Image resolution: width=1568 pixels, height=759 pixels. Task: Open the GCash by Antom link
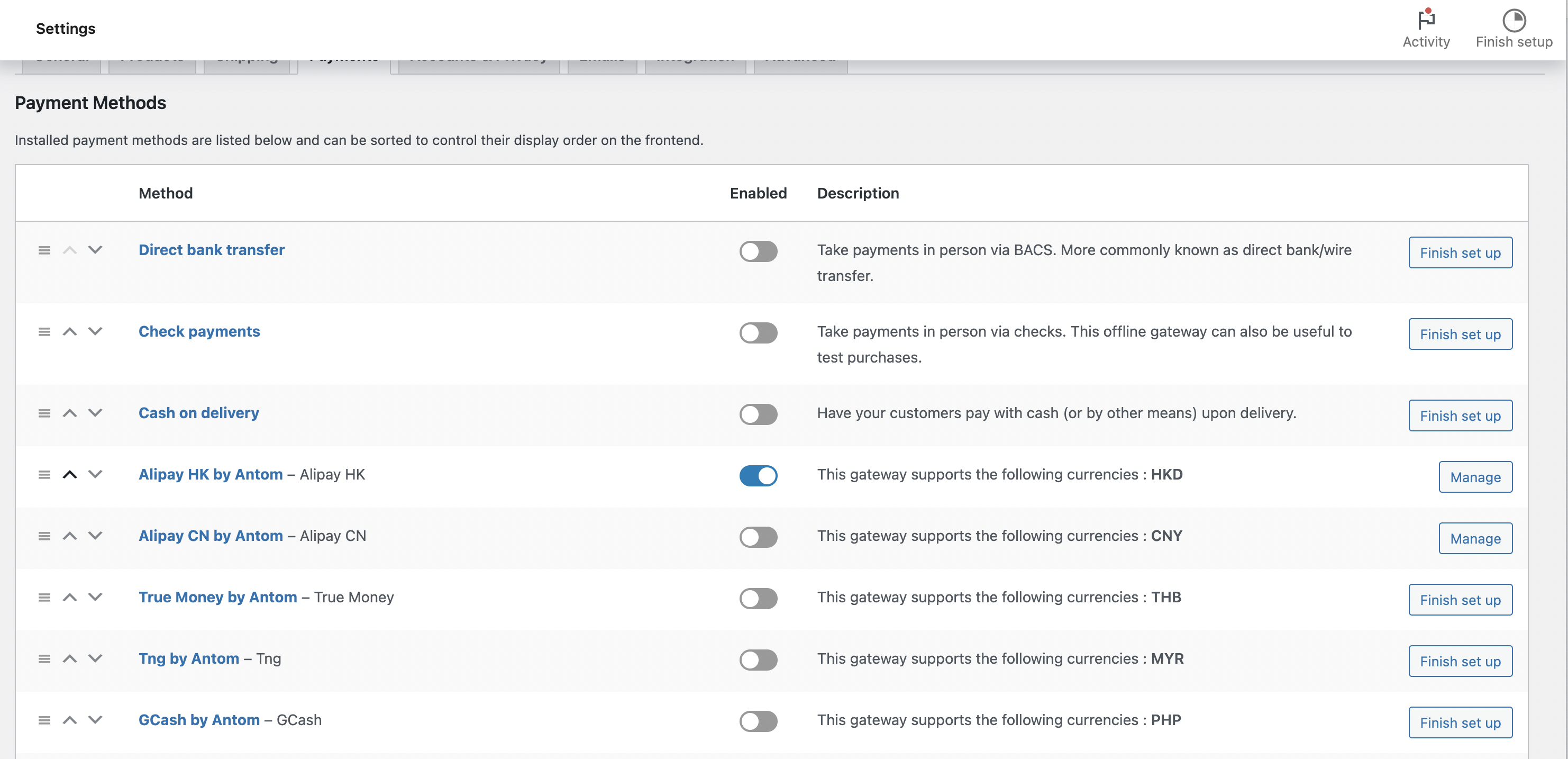point(199,720)
